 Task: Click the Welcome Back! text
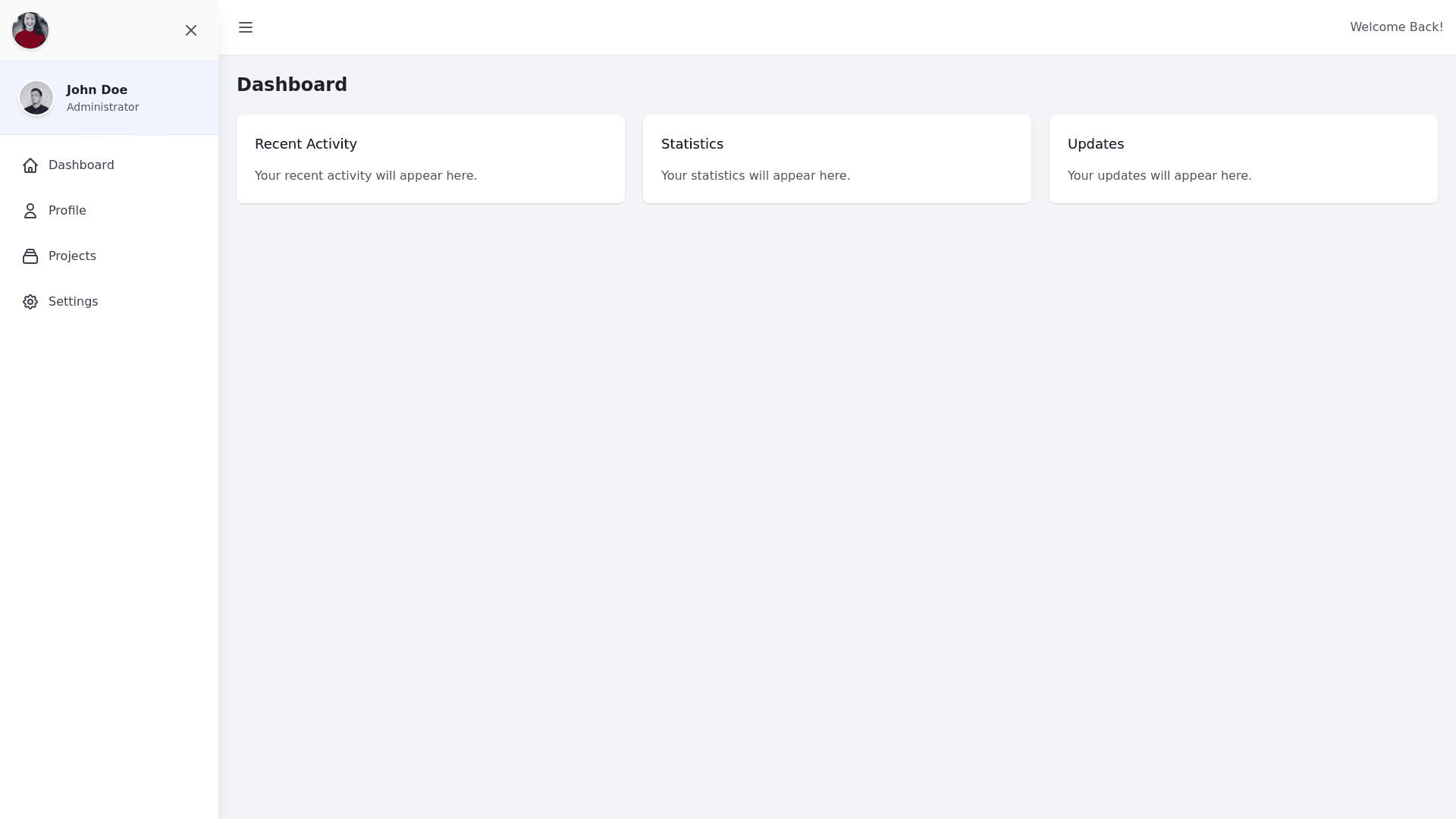pos(1396,27)
